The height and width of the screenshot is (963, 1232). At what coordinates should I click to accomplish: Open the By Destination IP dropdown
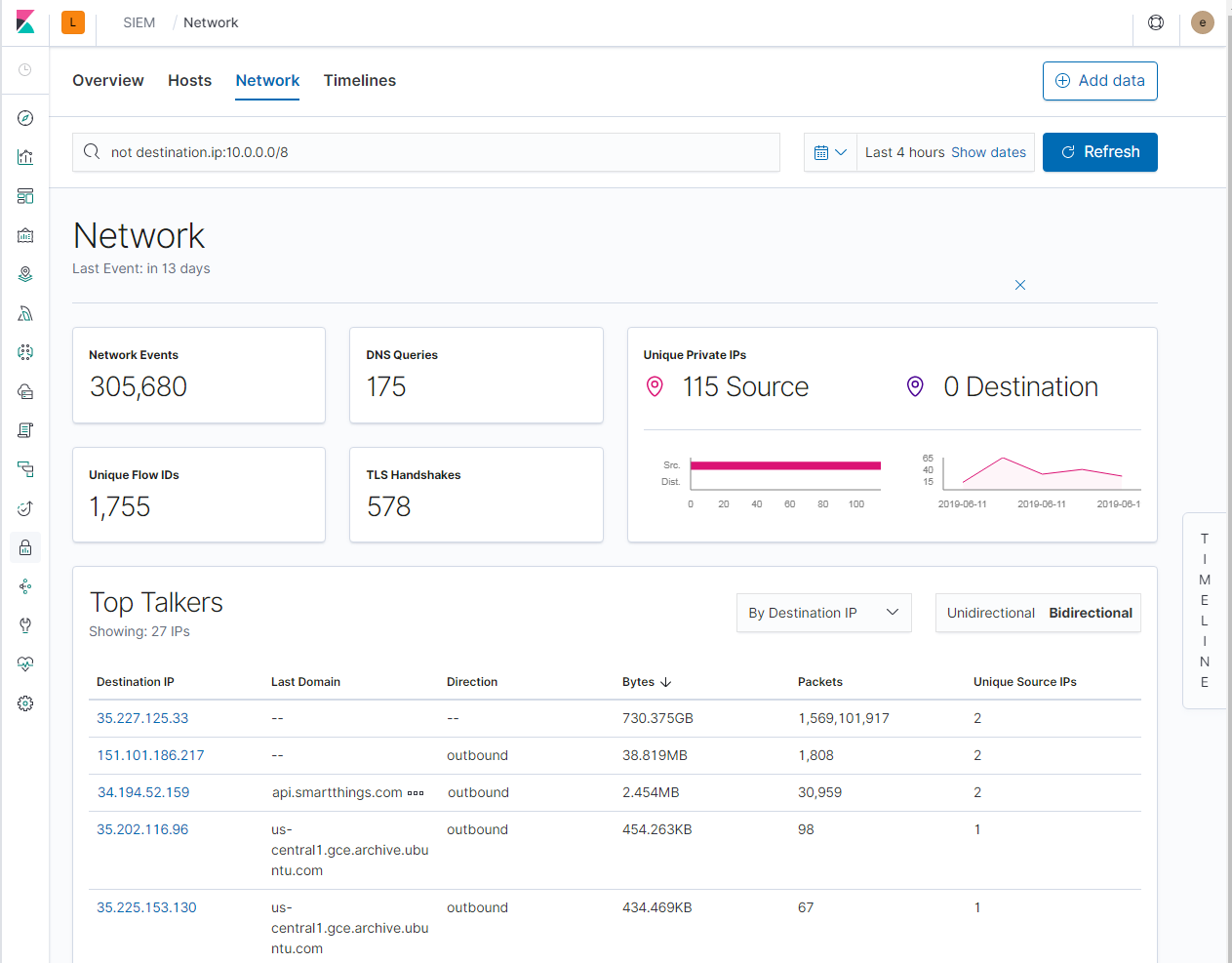click(x=823, y=613)
